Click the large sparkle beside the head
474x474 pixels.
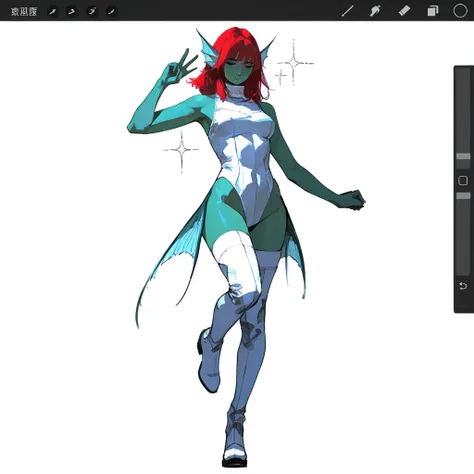[294, 63]
